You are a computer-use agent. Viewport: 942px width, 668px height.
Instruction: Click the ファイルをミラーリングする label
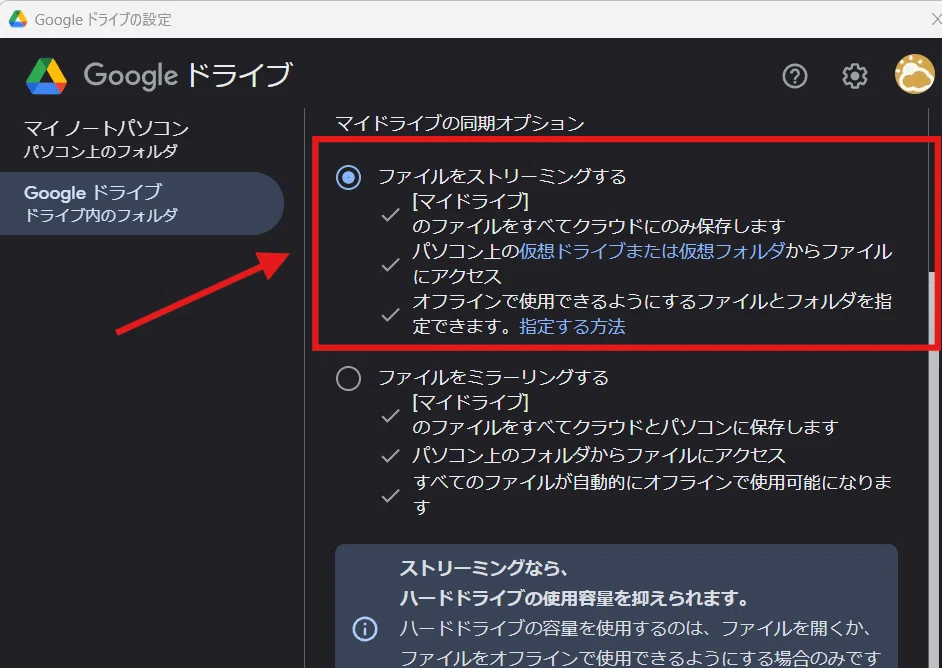(493, 377)
